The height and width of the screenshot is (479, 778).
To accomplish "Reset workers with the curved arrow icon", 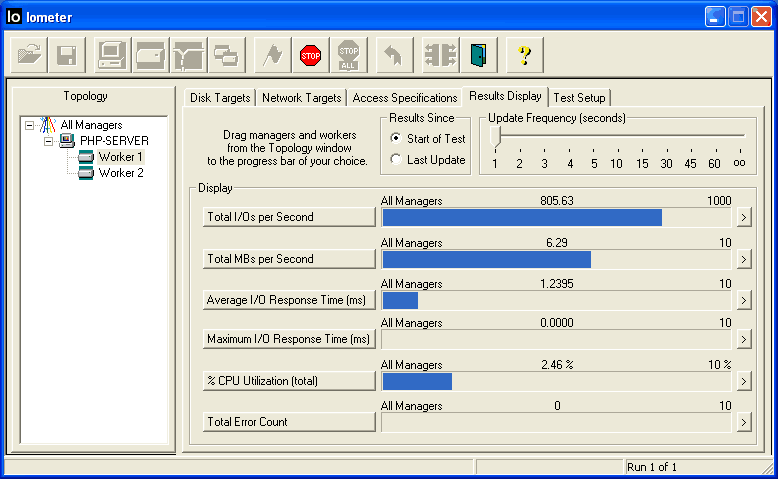I will 394,55.
